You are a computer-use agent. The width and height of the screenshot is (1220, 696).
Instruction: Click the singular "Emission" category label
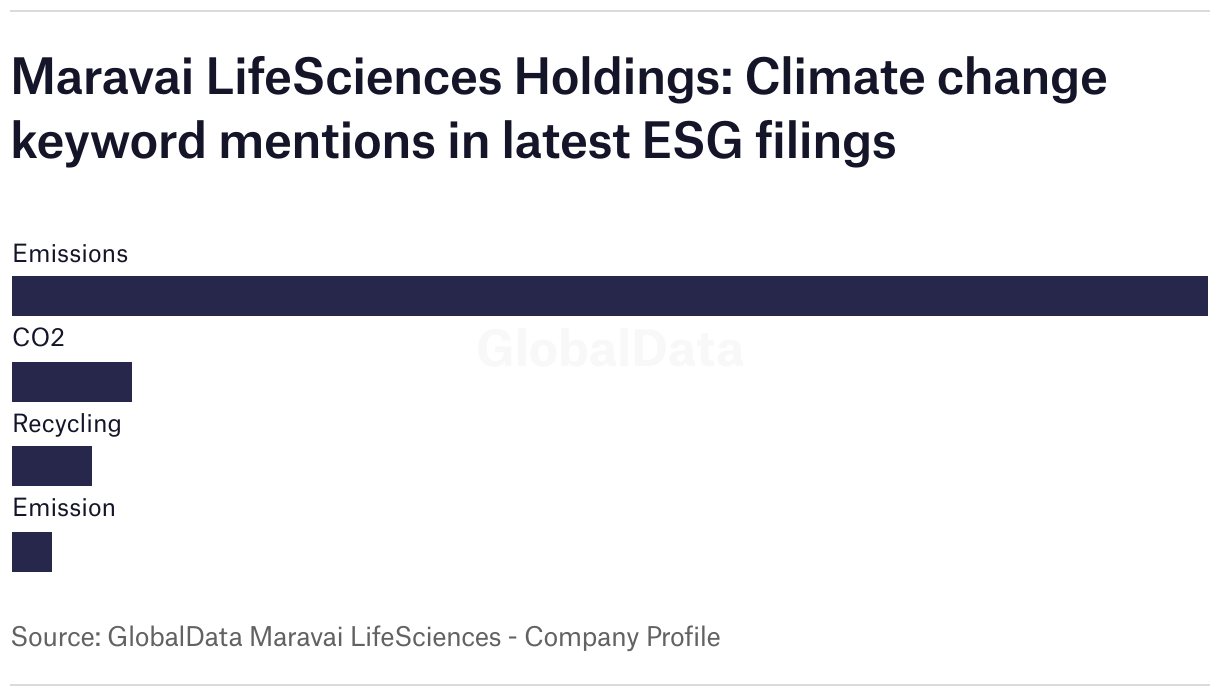[x=64, y=508]
